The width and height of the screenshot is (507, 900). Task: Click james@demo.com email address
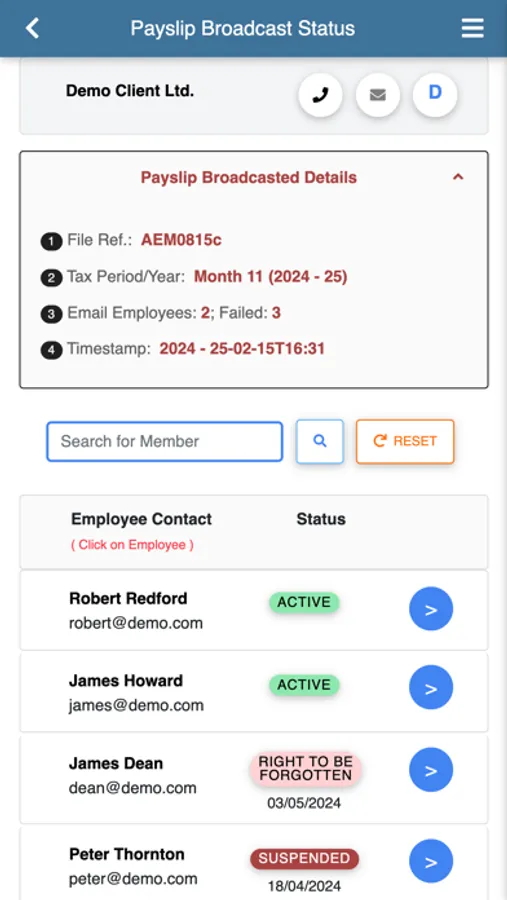136,705
